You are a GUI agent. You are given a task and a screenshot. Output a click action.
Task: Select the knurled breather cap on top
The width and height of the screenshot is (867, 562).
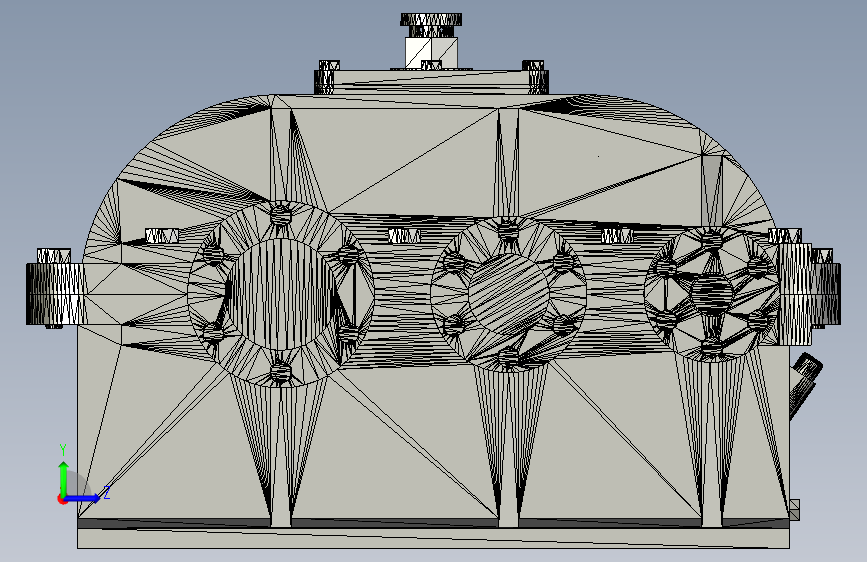pyautogui.click(x=431, y=20)
